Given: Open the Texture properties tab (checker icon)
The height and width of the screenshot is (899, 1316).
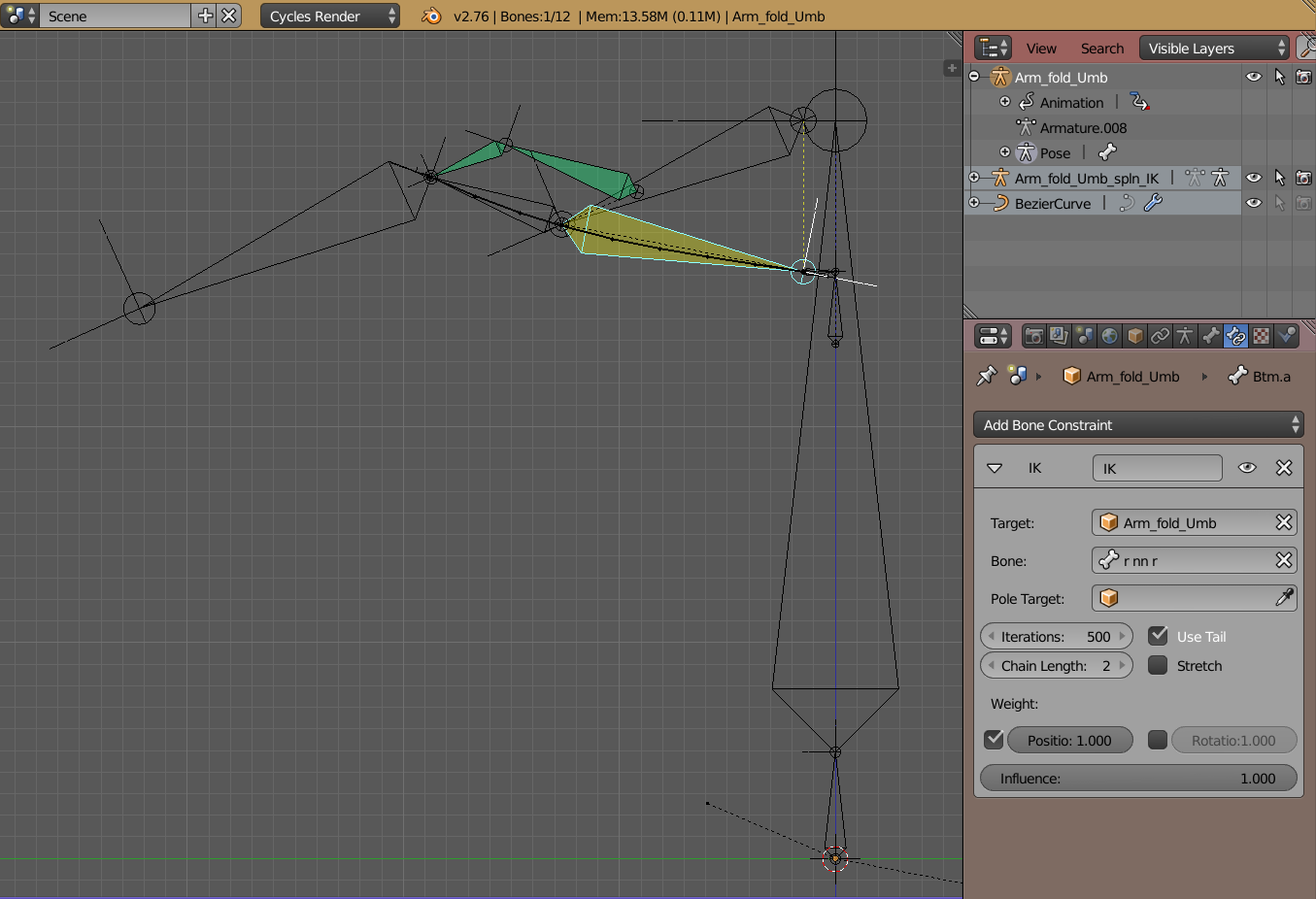Looking at the screenshot, I should 1261,336.
